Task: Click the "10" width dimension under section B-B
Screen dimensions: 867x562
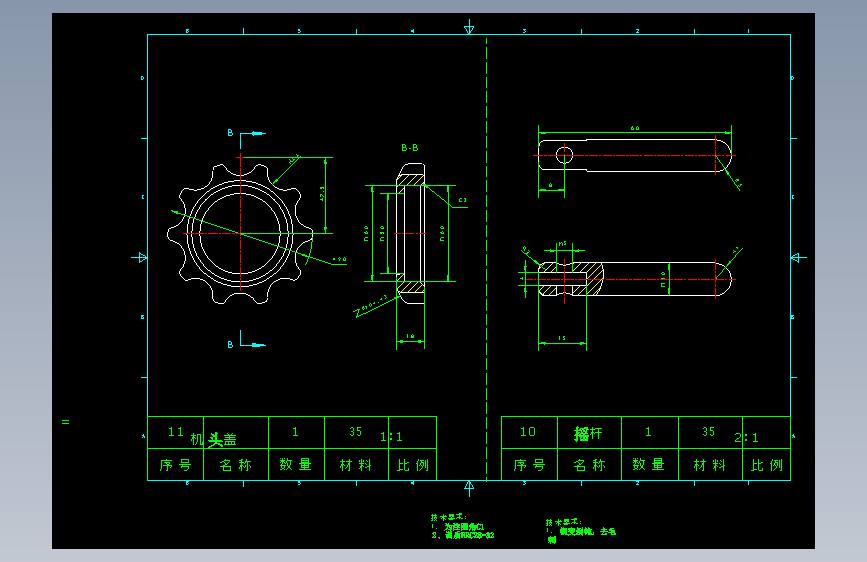Action: [x=410, y=336]
